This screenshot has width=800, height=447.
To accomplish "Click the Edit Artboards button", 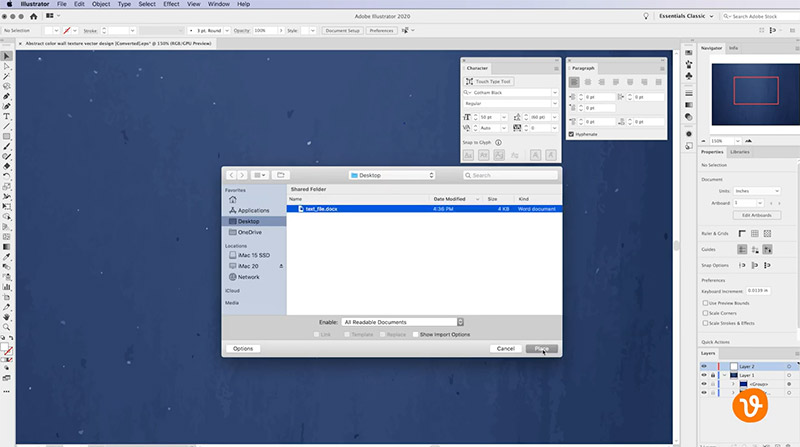I will 757,215.
